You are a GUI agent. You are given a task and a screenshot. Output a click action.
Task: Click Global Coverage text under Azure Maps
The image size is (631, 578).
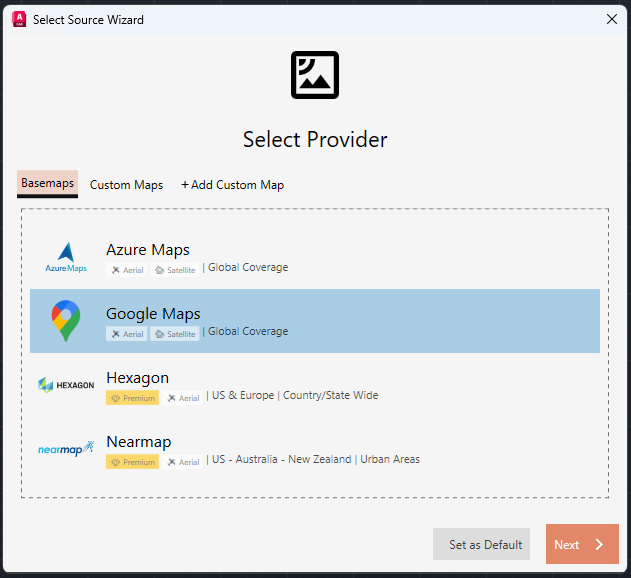pyautogui.click(x=248, y=267)
